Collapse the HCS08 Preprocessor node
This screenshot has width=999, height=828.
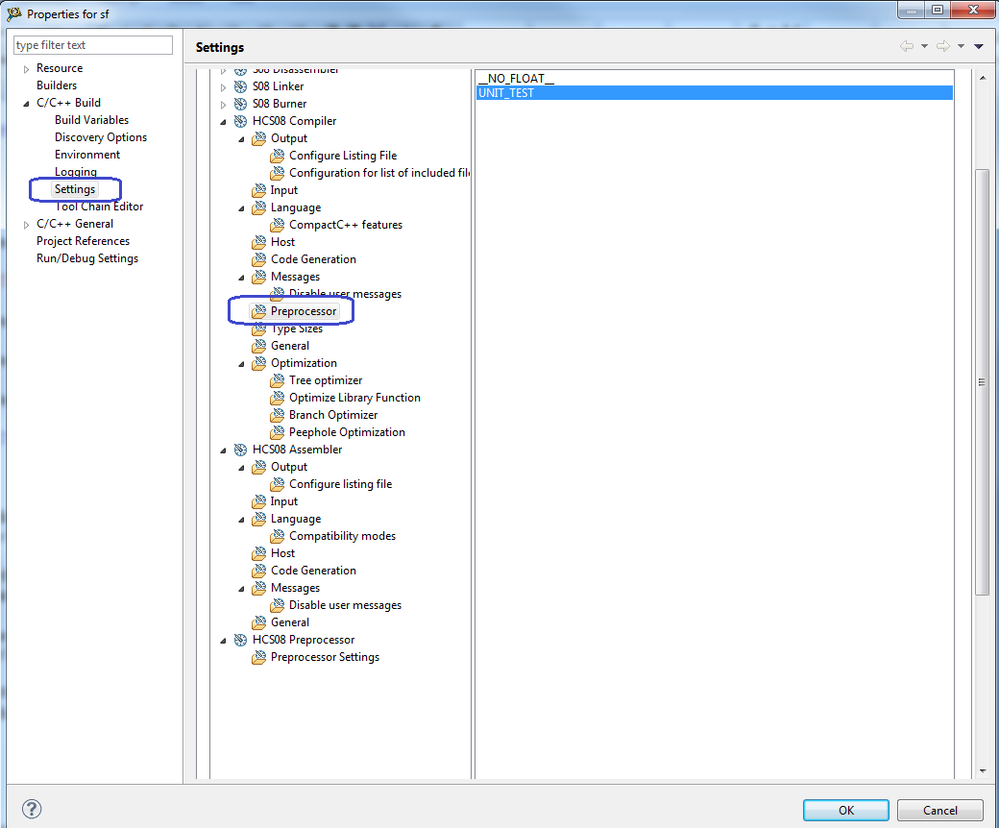click(223, 641)
